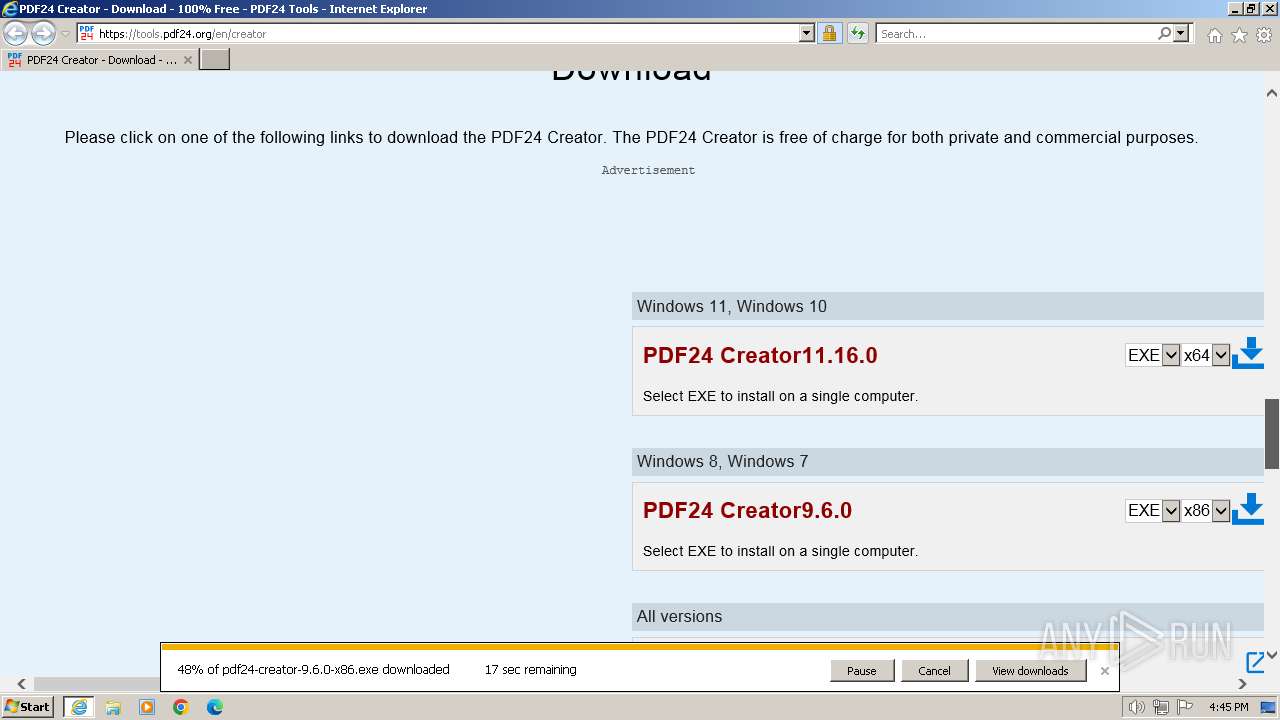Click the external link icon at page bottom right
This screenshot has width=1280, height=720.
pyautogui.click(x=1255, y=662)
